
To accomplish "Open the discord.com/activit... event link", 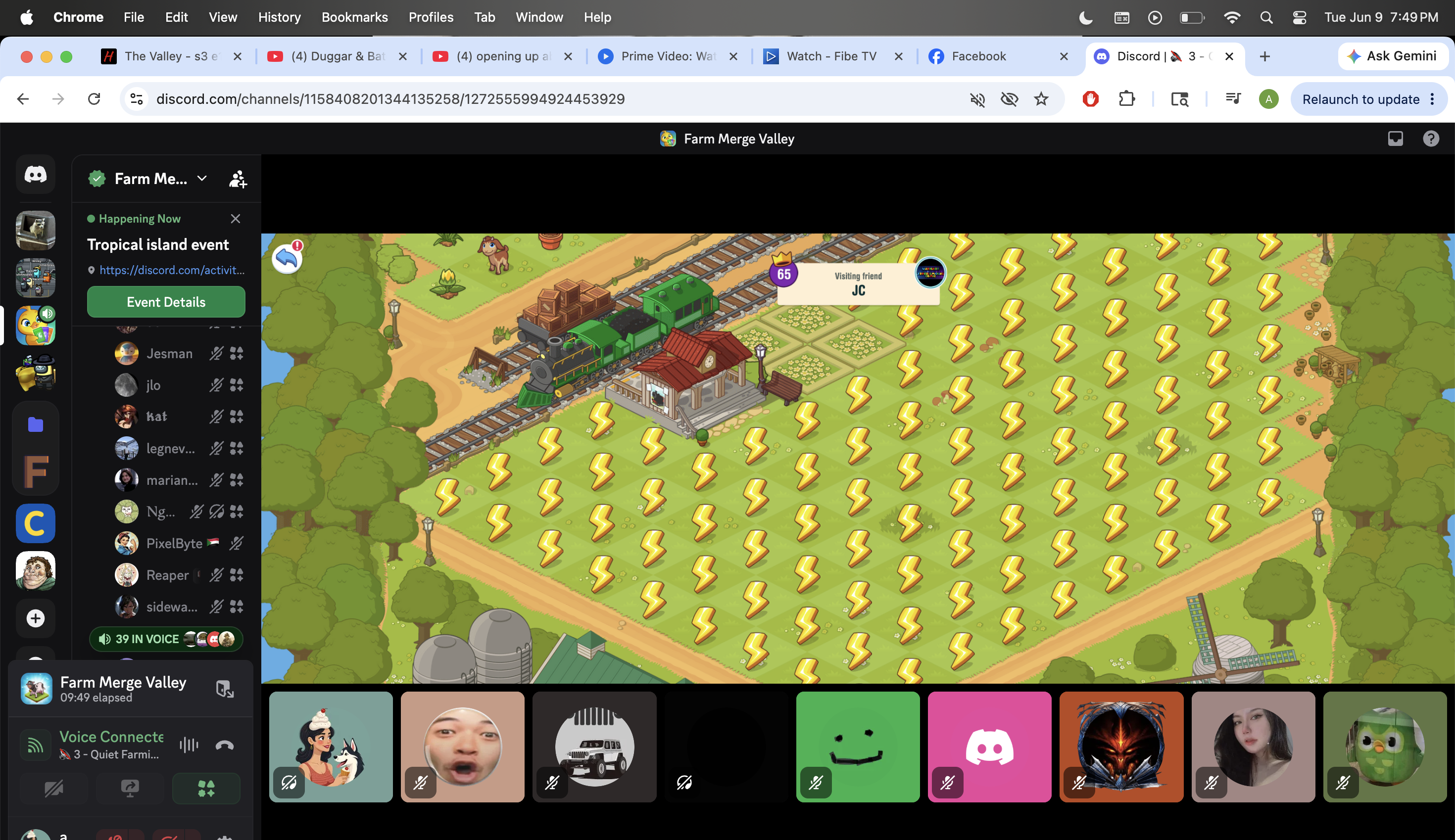I will click(172, 270).
